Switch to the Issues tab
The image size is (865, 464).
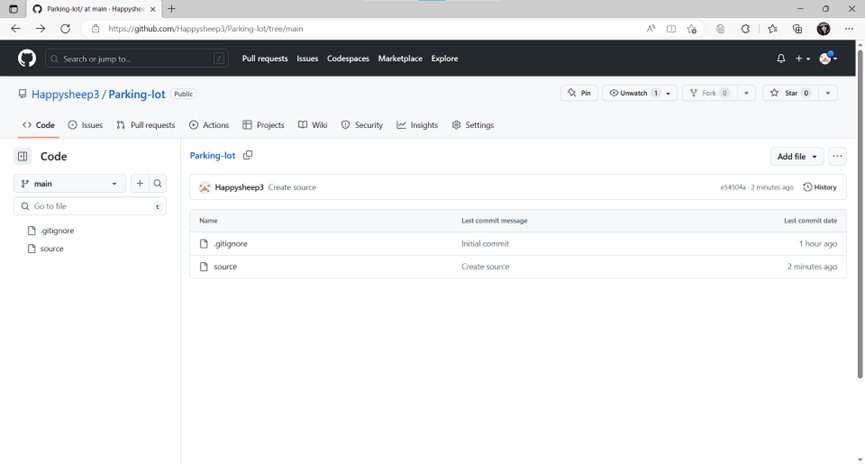[86, 125]
